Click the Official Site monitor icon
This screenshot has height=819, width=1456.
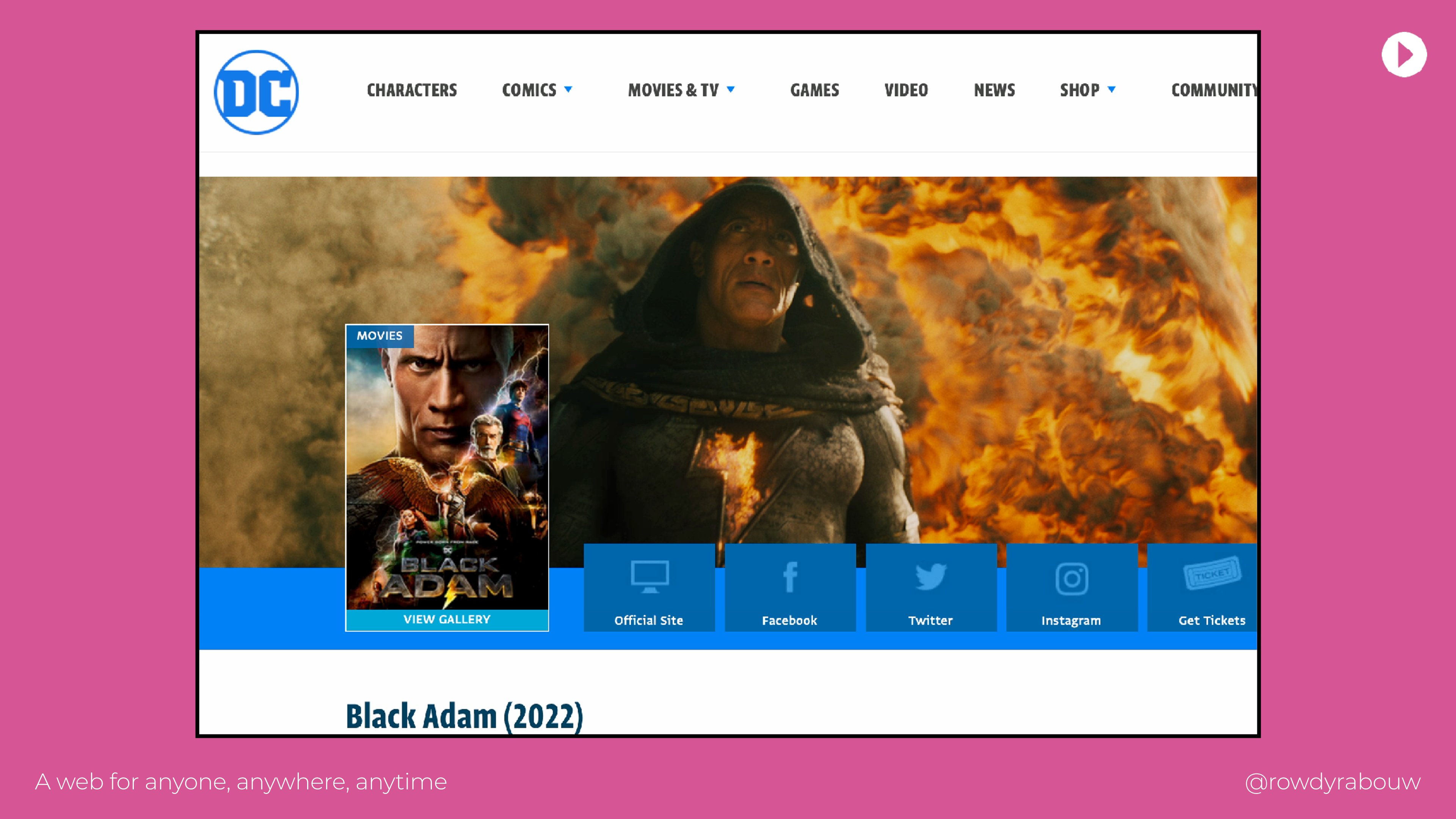(x=650, y=576)
